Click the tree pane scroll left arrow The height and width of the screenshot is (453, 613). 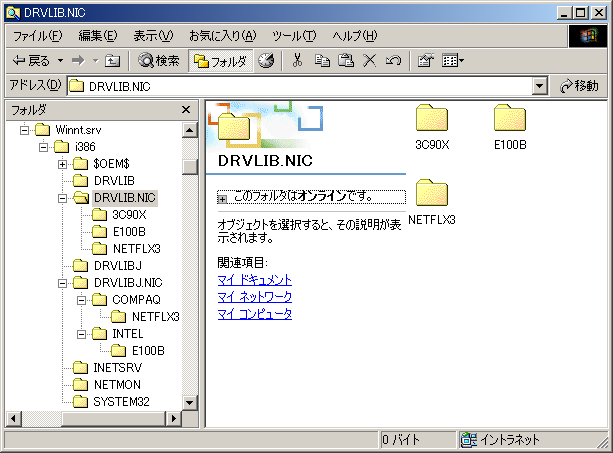pyautogui.click(x=14, y=419)
